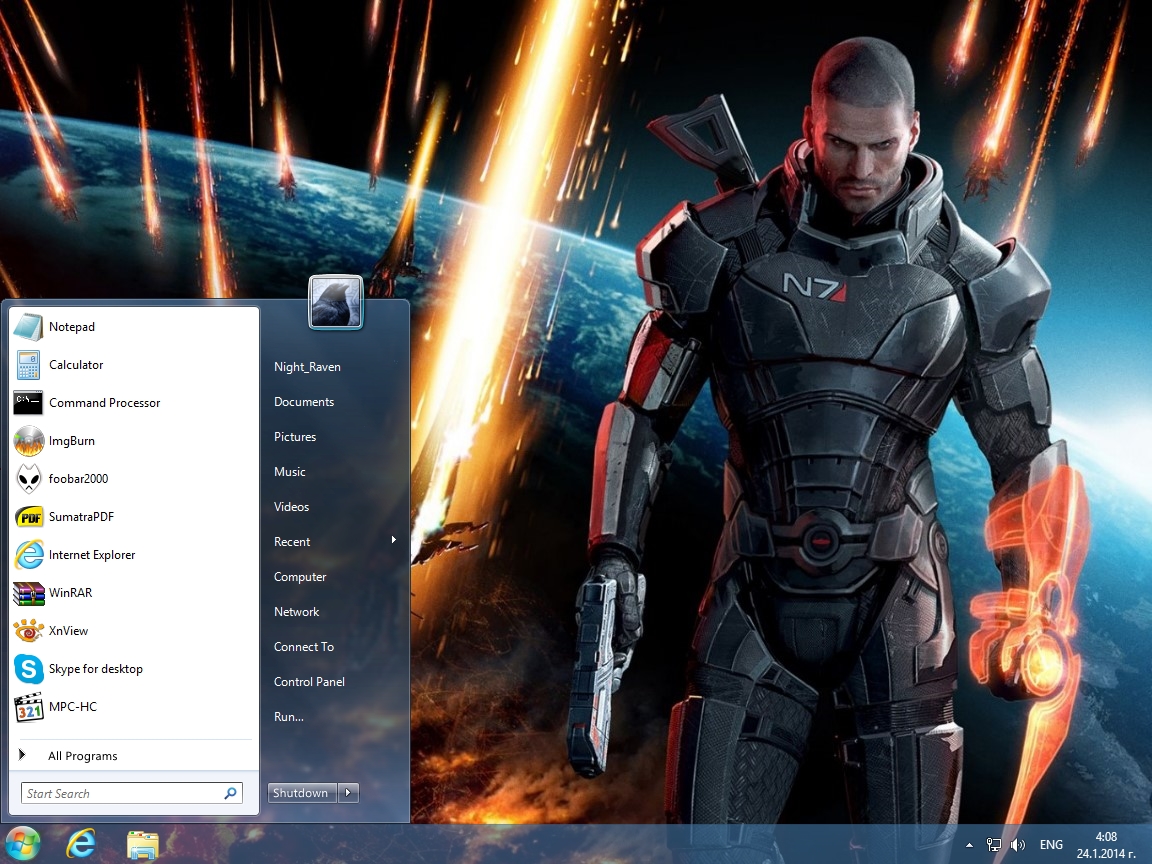
Task: Open Music from the Start menu
Action: point(289,472)
